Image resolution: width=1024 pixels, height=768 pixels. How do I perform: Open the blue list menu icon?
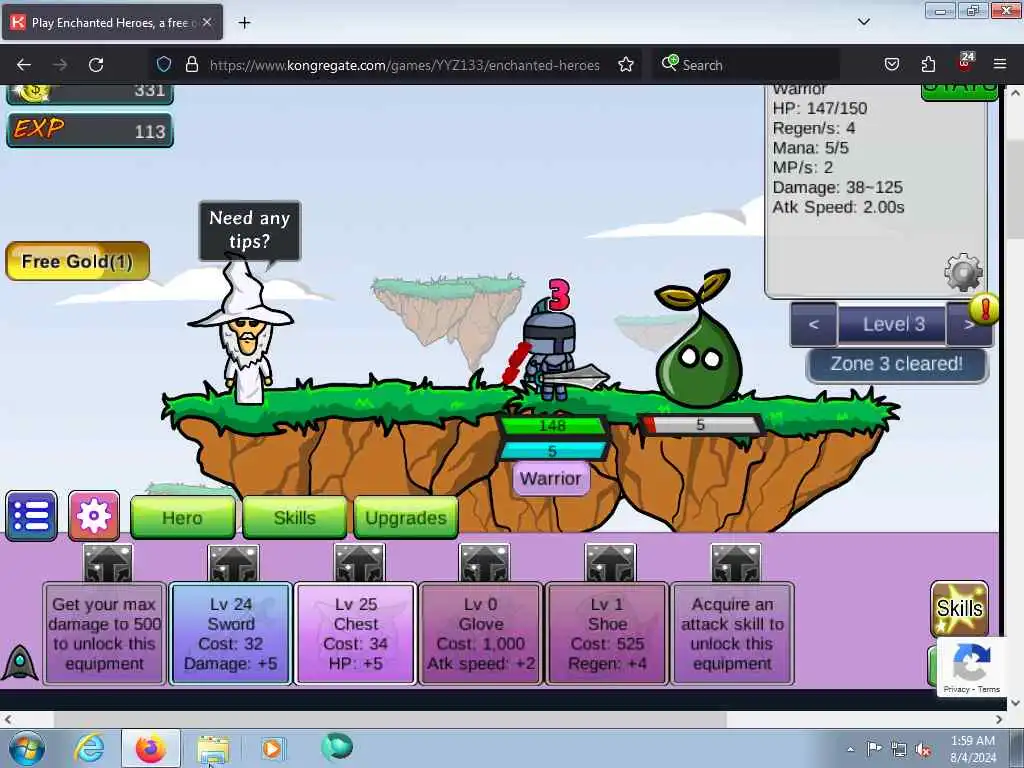point(31,516)
